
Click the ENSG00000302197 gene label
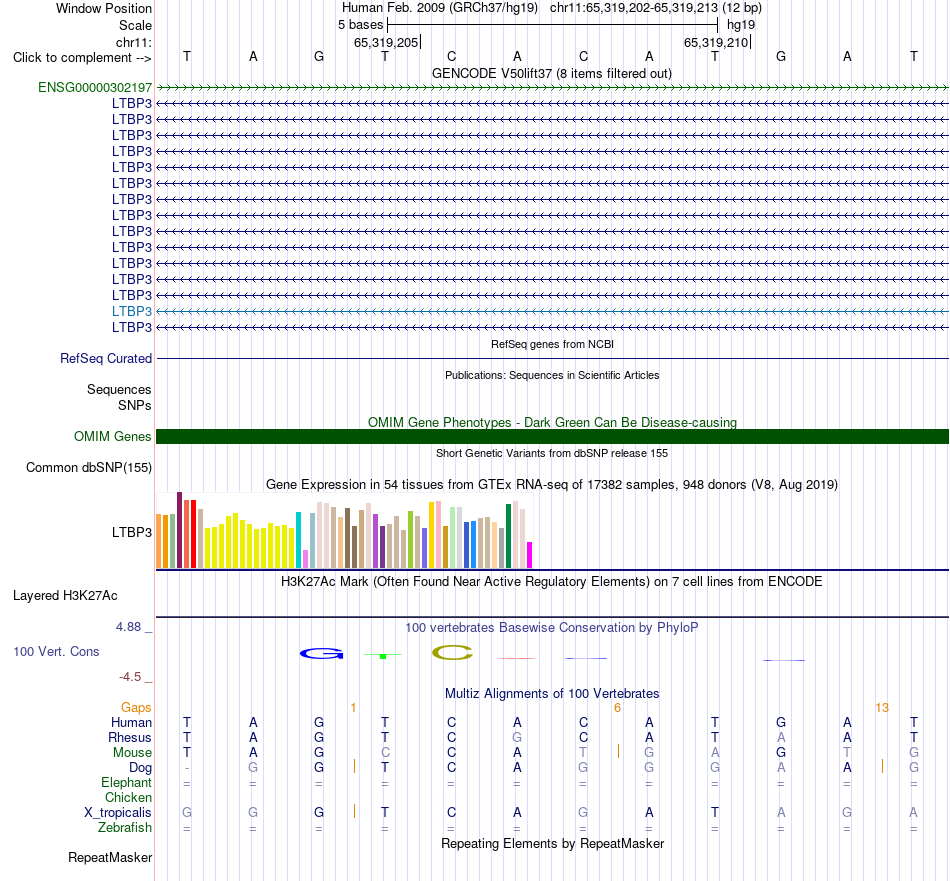coord(95,87)
